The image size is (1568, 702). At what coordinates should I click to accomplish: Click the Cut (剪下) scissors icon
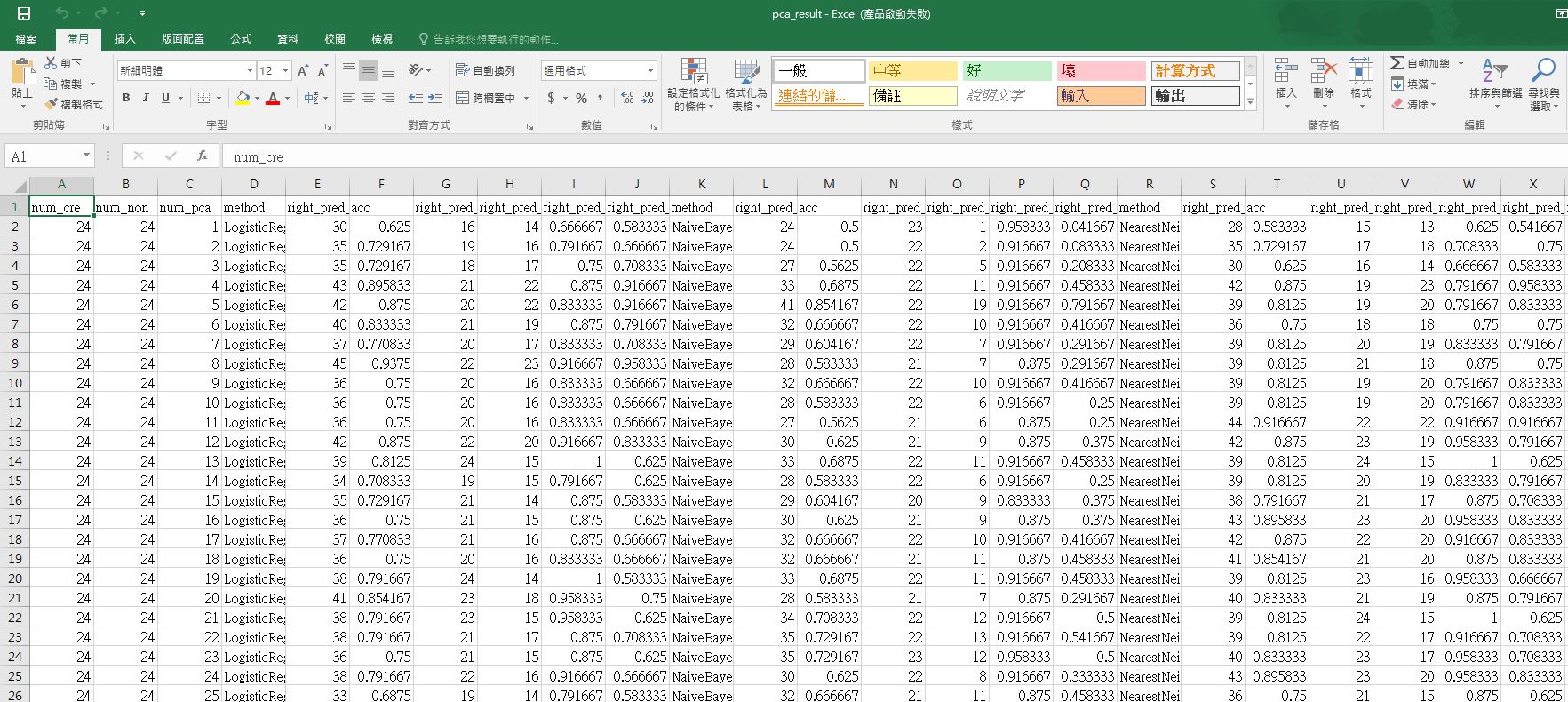(52, 63)
